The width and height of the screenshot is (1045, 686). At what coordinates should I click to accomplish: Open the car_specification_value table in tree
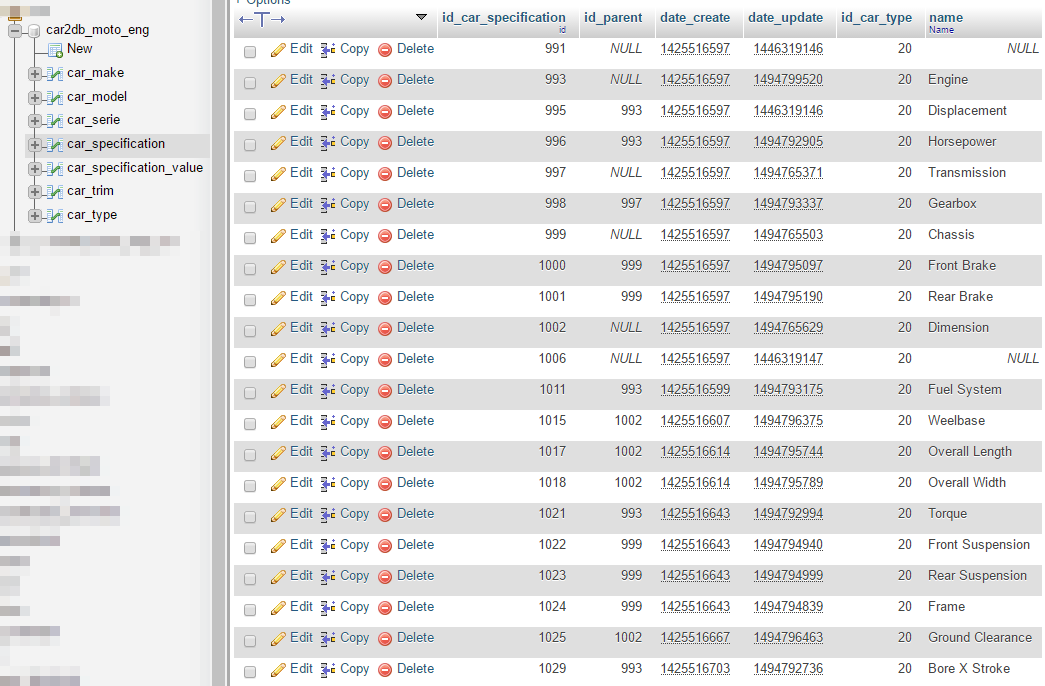tap(135, 168)
